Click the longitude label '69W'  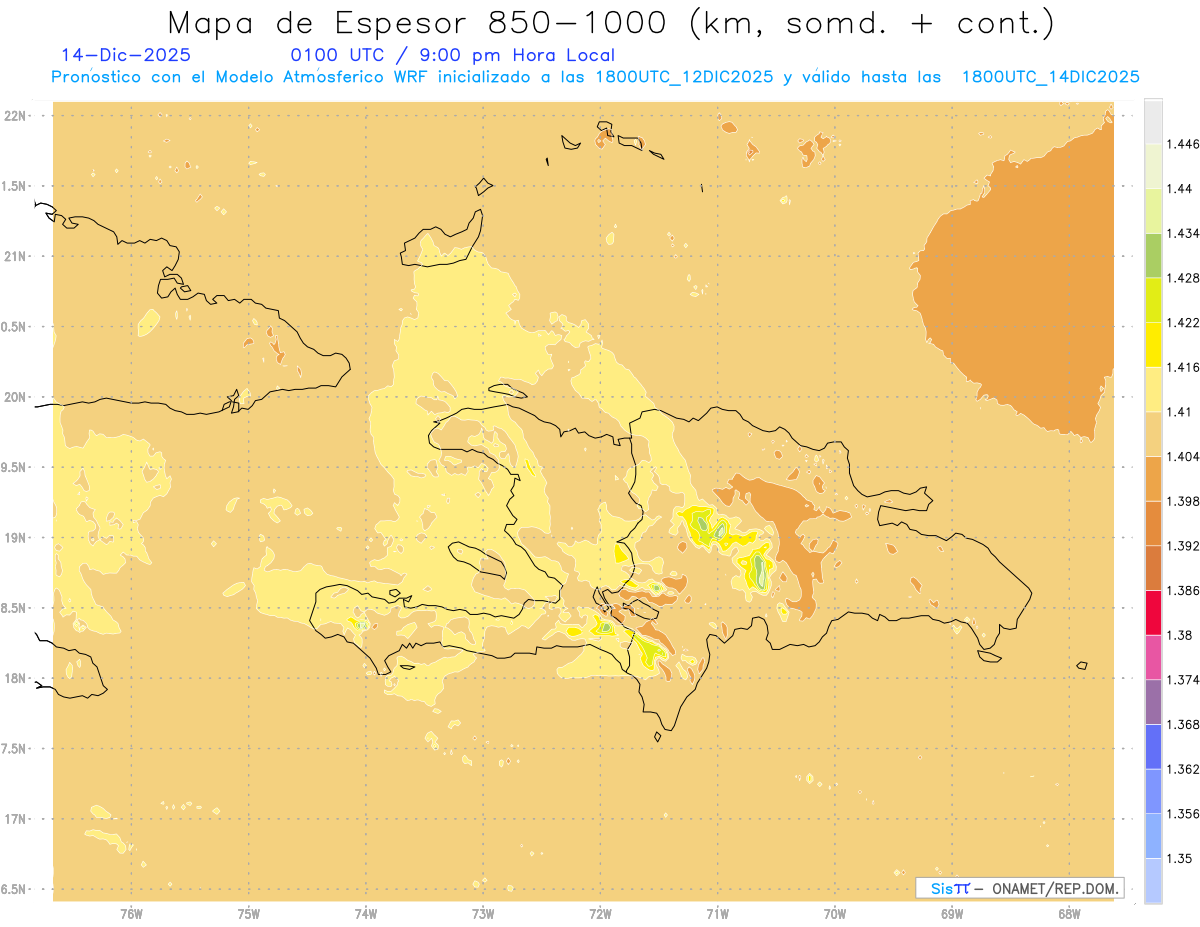[952, 914]
